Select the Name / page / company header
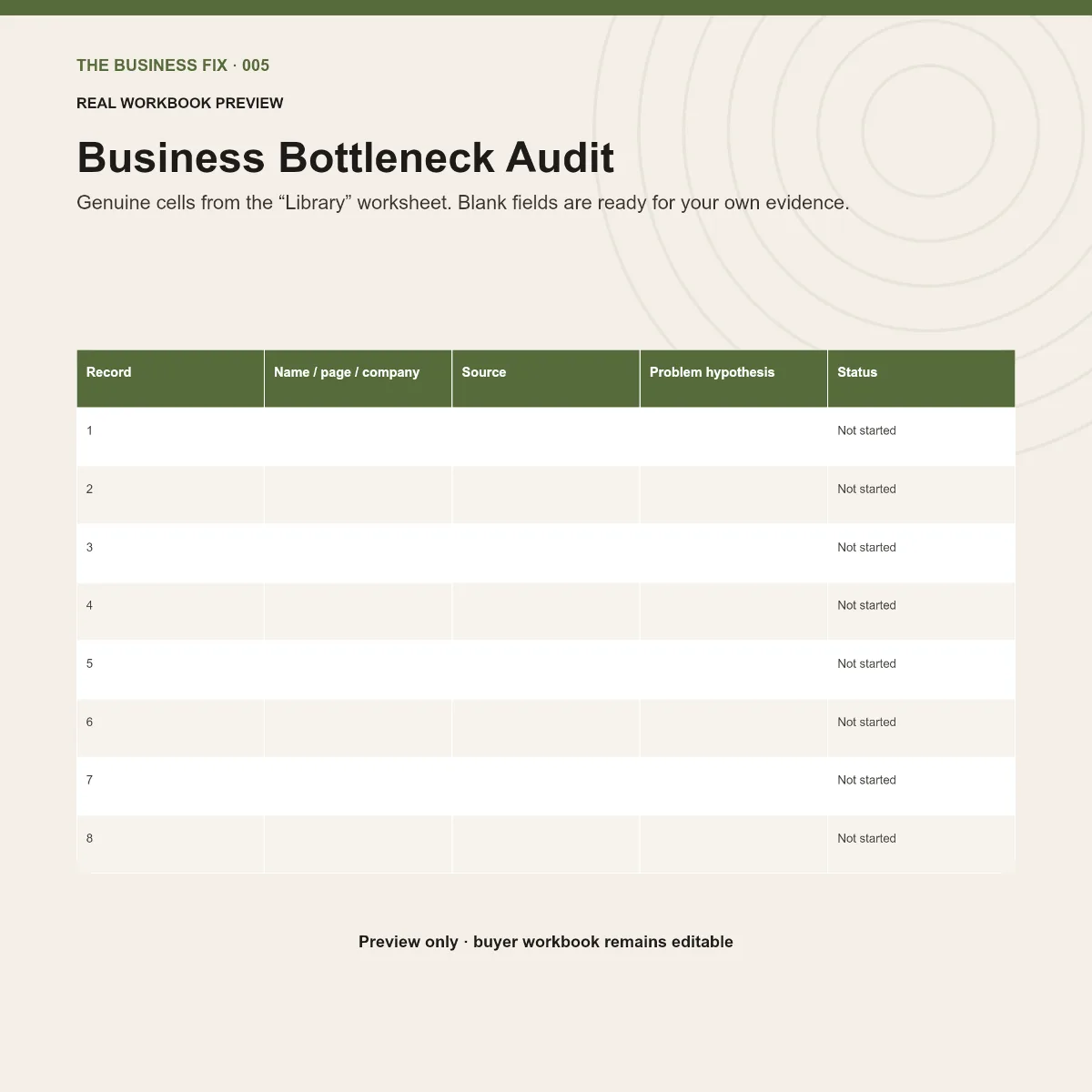This screenshot has width=1092, height=1092. pos(358,379)
